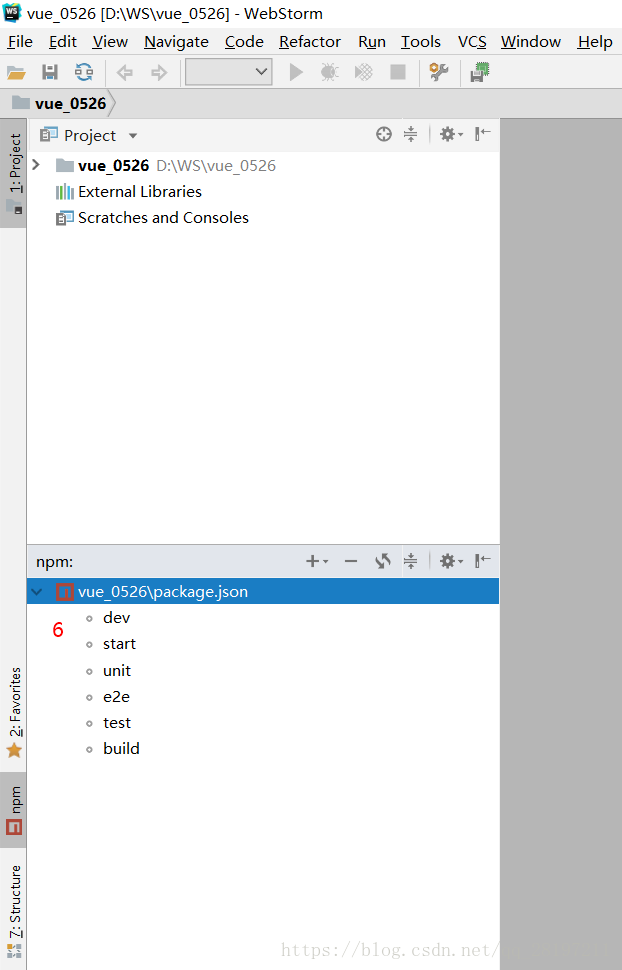Viewport: 622px width, 970px height.
Task: Select the unit npm script
Action: pyautogui.click(x=116, y=671)
